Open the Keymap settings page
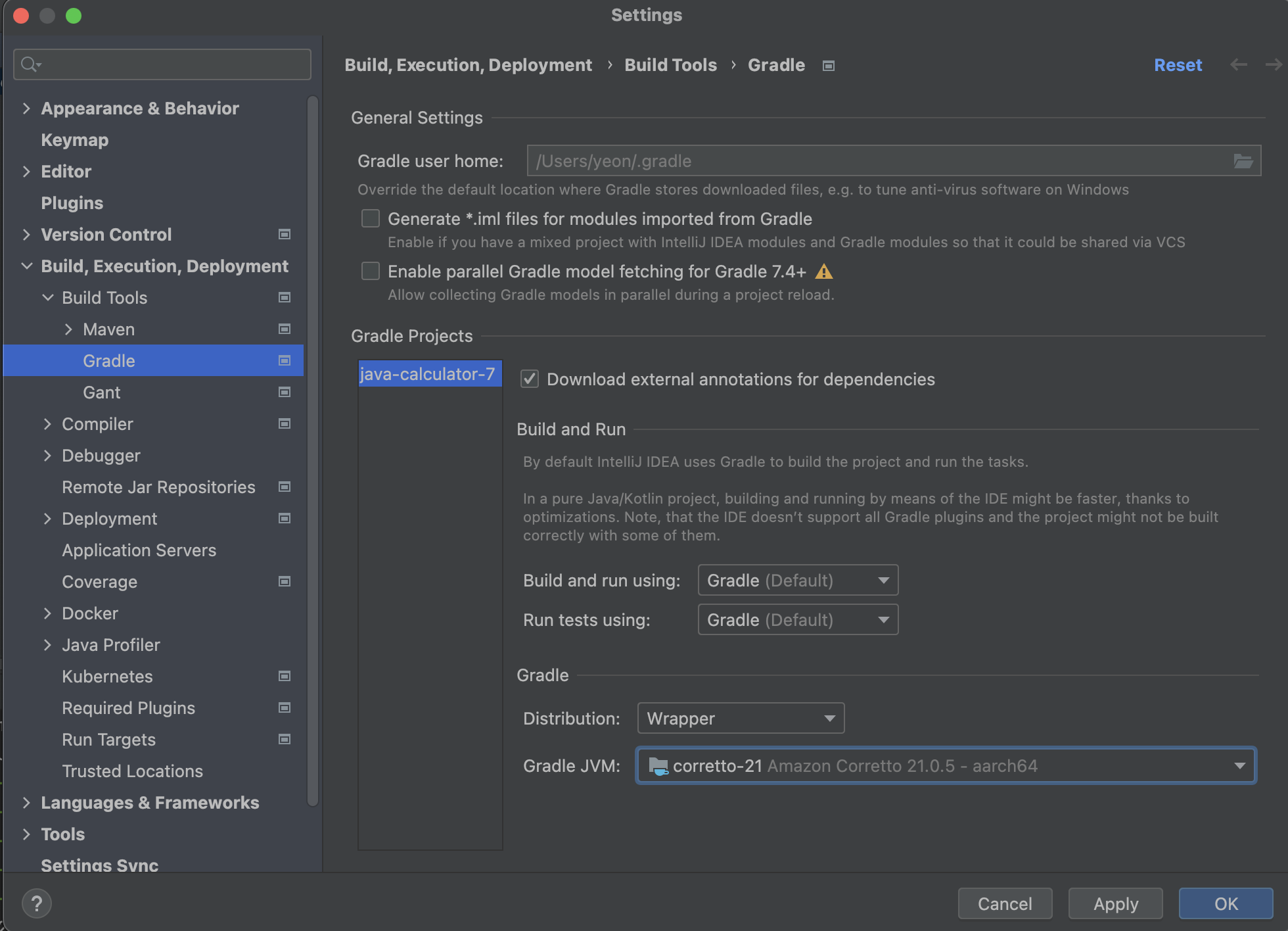1288x931 pixels. tap(75, 140)
